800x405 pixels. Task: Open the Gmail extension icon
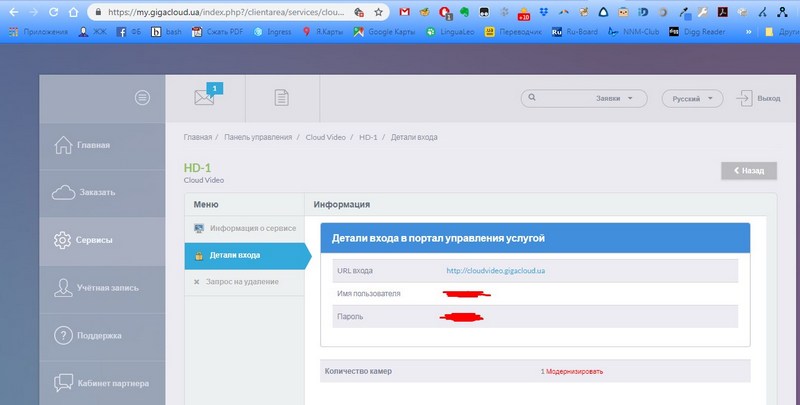[405, 12]
